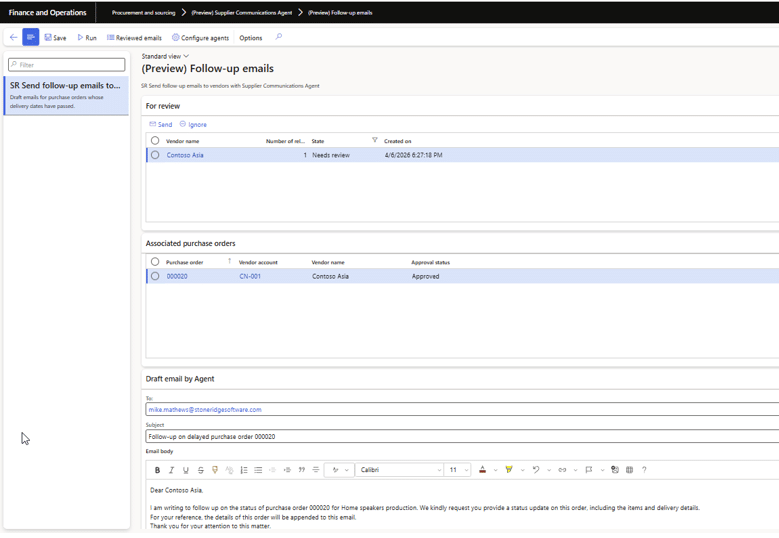Select all rows in For review grid
Screen dimensions: 779x538
155,141
